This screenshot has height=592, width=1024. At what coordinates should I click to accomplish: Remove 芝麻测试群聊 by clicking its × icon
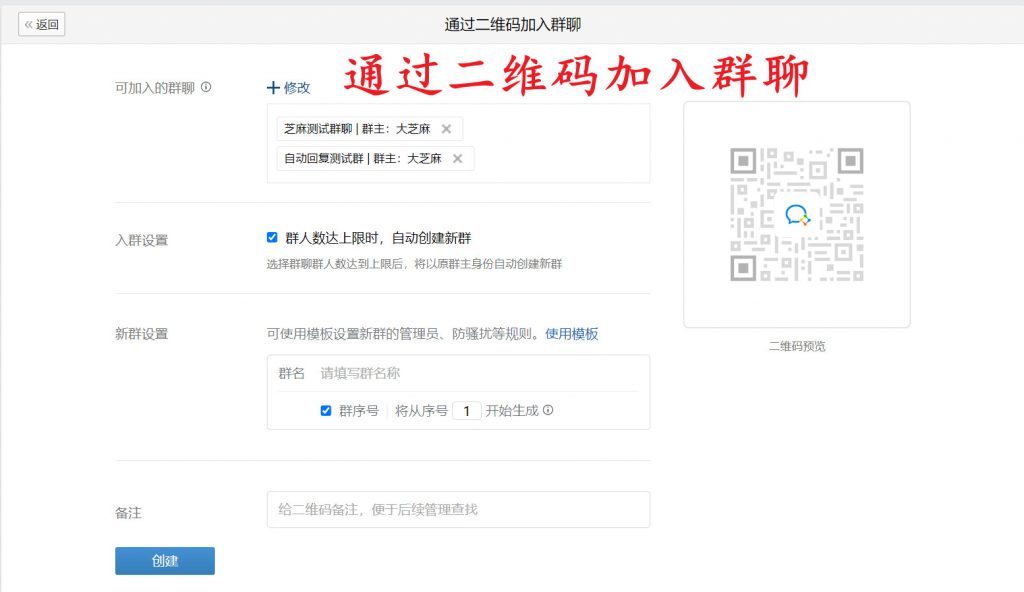tap(446, 128)
